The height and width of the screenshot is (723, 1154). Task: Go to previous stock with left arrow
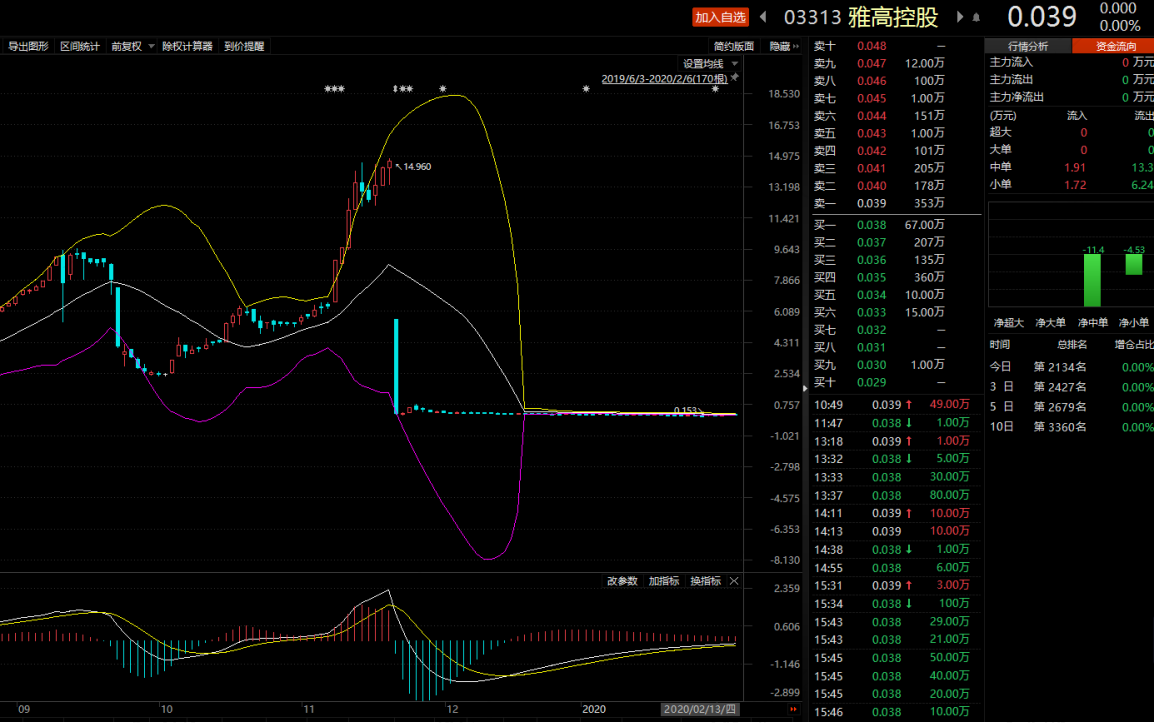pos(763,16)
